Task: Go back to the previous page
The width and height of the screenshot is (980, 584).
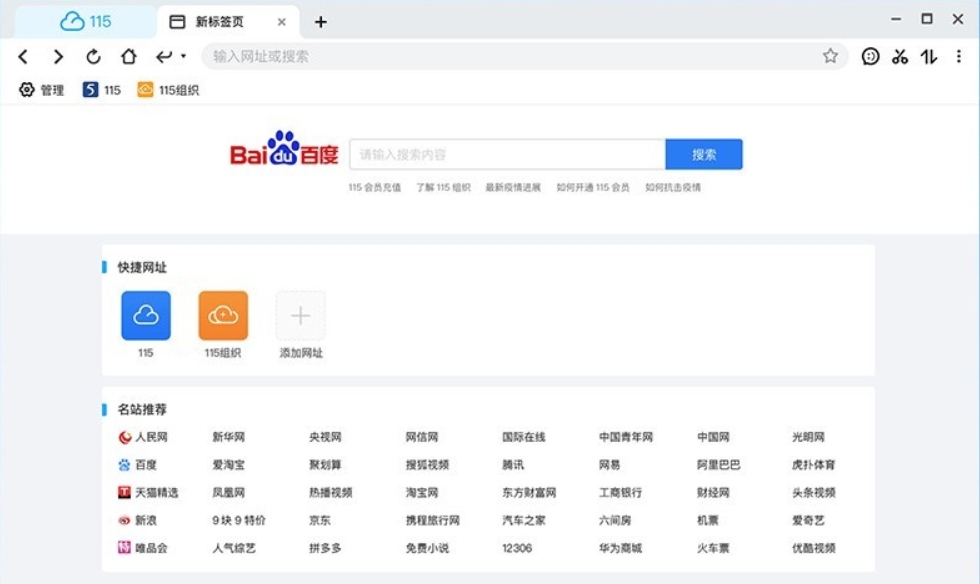Action: [x=23, y=57]
